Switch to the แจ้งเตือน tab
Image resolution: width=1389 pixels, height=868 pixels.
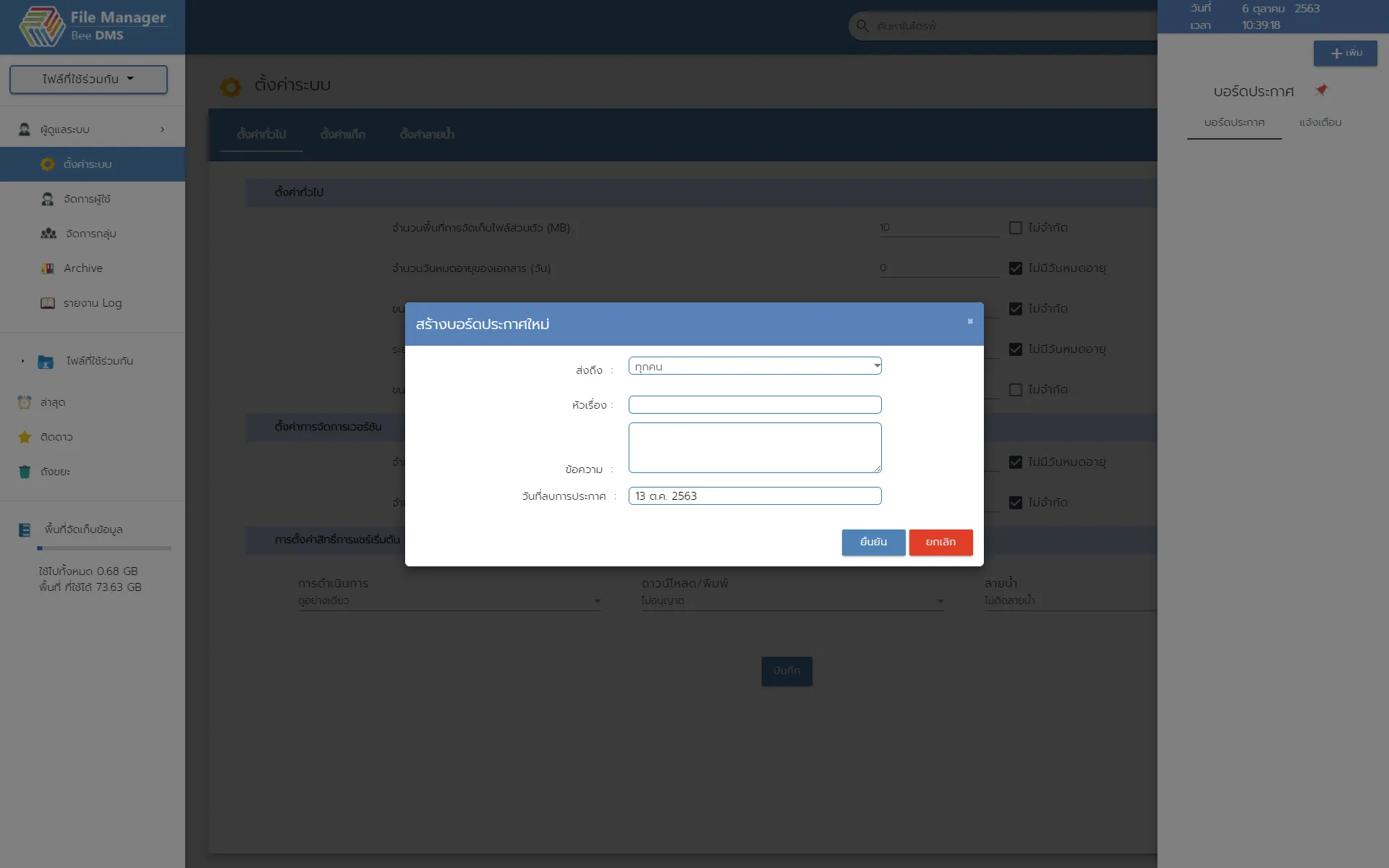coord(1320,123)
